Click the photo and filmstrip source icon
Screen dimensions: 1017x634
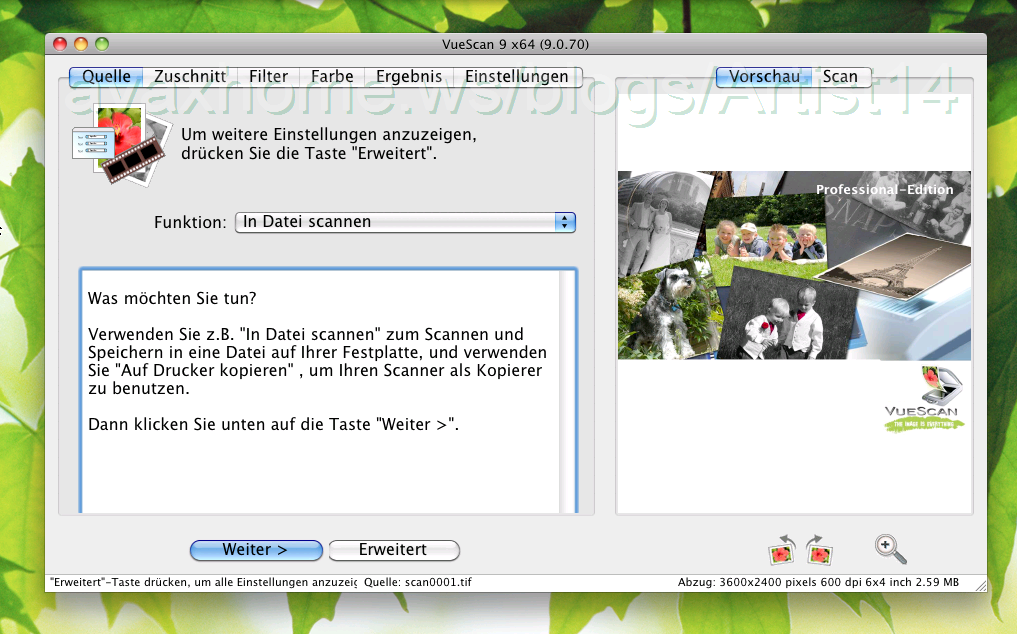[x=121, y=145]
